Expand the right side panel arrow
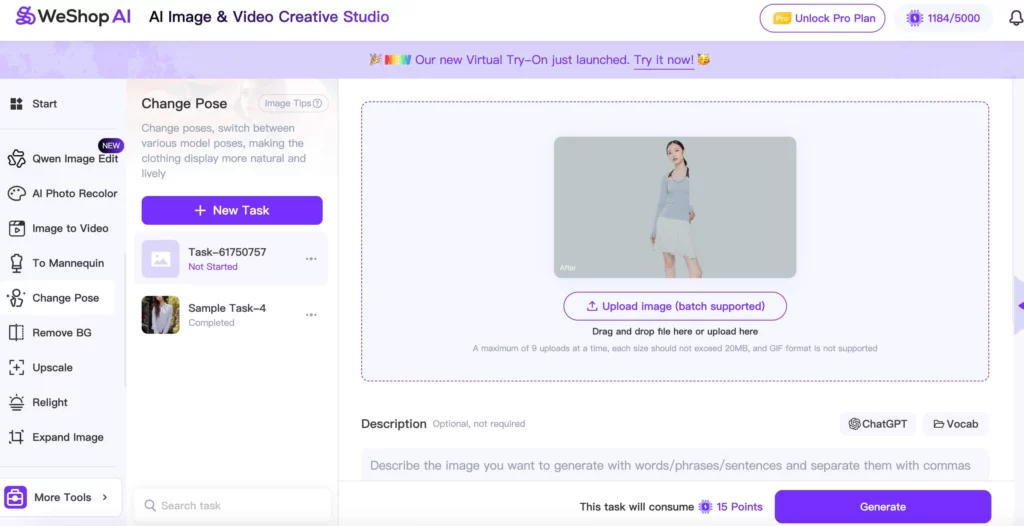 (x=1017, y=307)
